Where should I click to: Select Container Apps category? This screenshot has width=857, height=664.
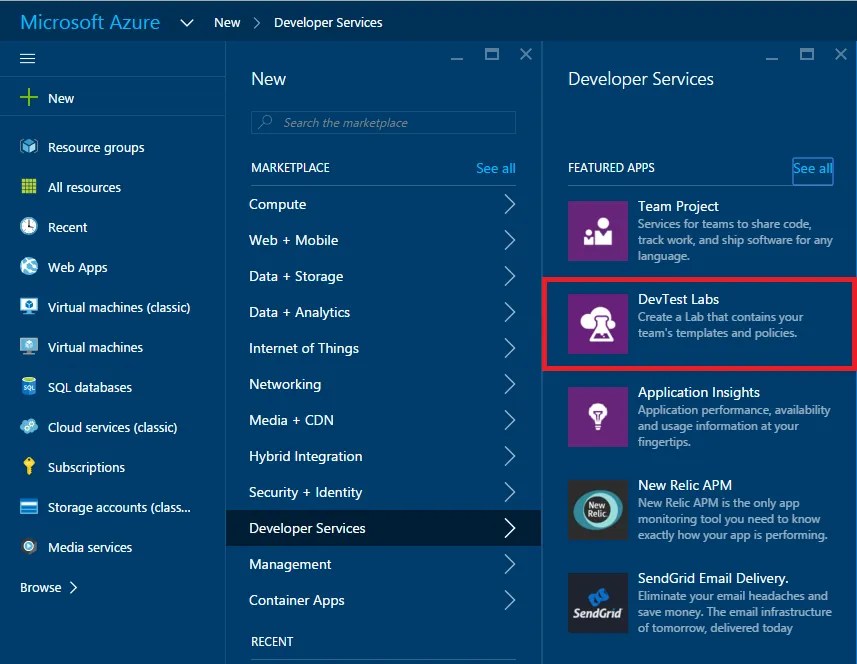(x=383, y=600)
